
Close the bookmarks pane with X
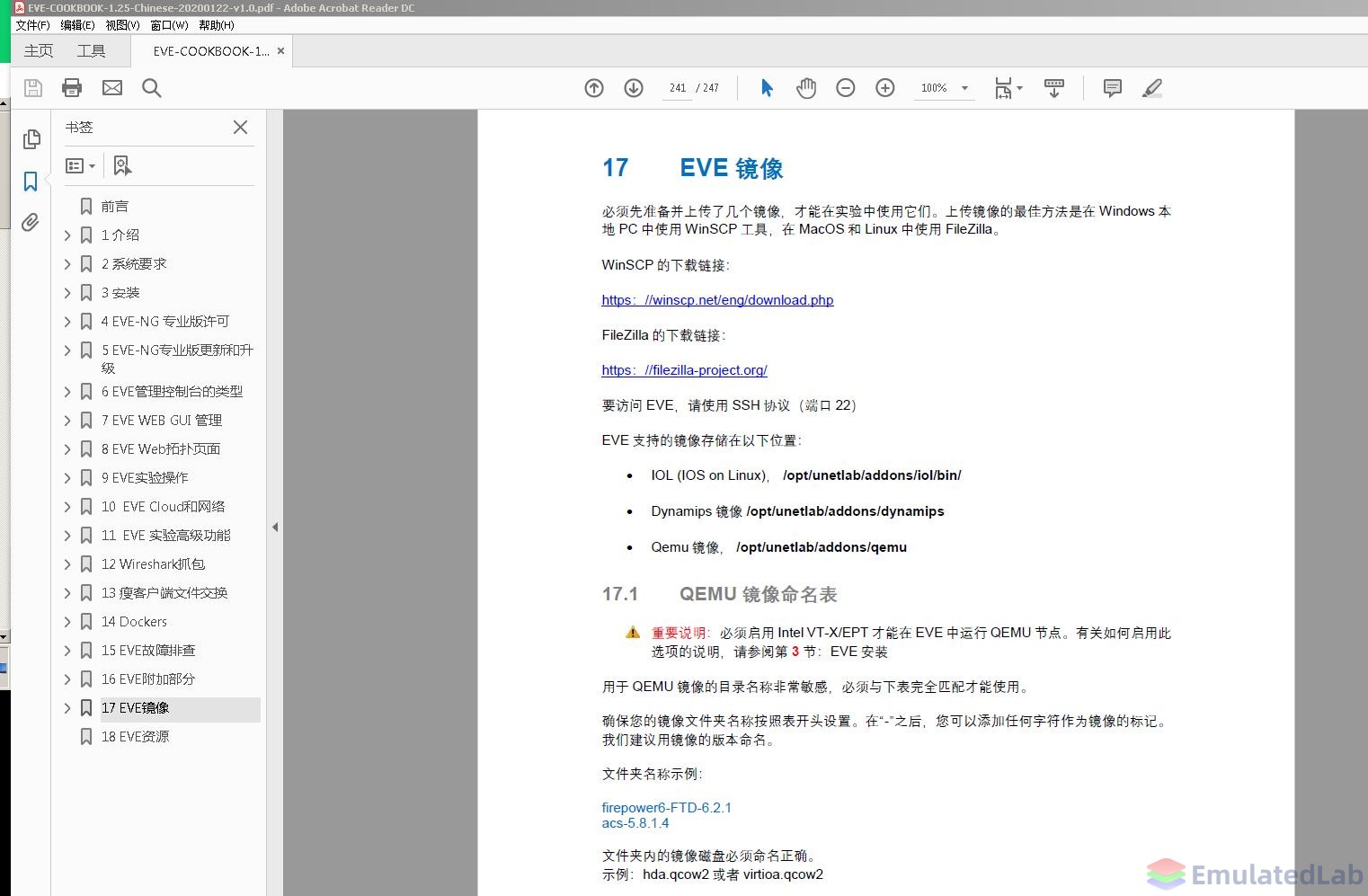click(x=240, y=128)
